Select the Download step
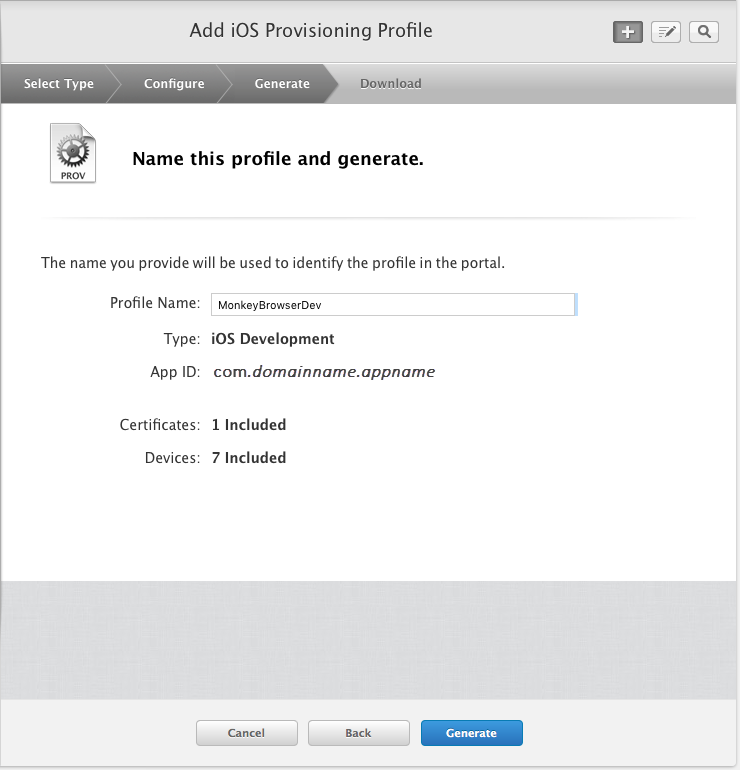 point(390,84)
